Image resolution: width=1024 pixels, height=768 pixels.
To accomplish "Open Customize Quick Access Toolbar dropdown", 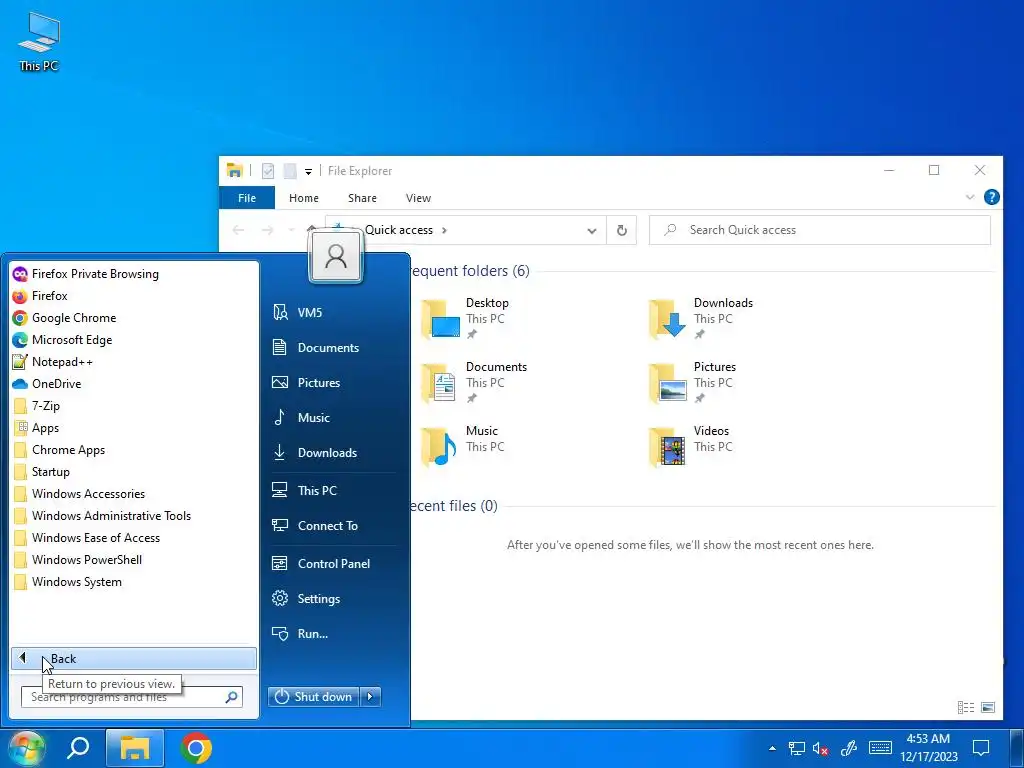I will 308,172.
